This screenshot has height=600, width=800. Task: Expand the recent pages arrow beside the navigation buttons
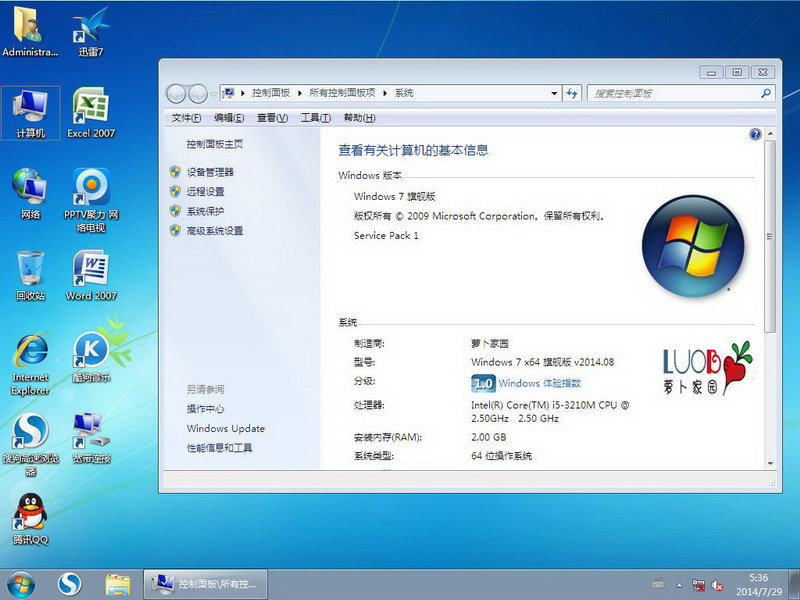coord(213,94)
